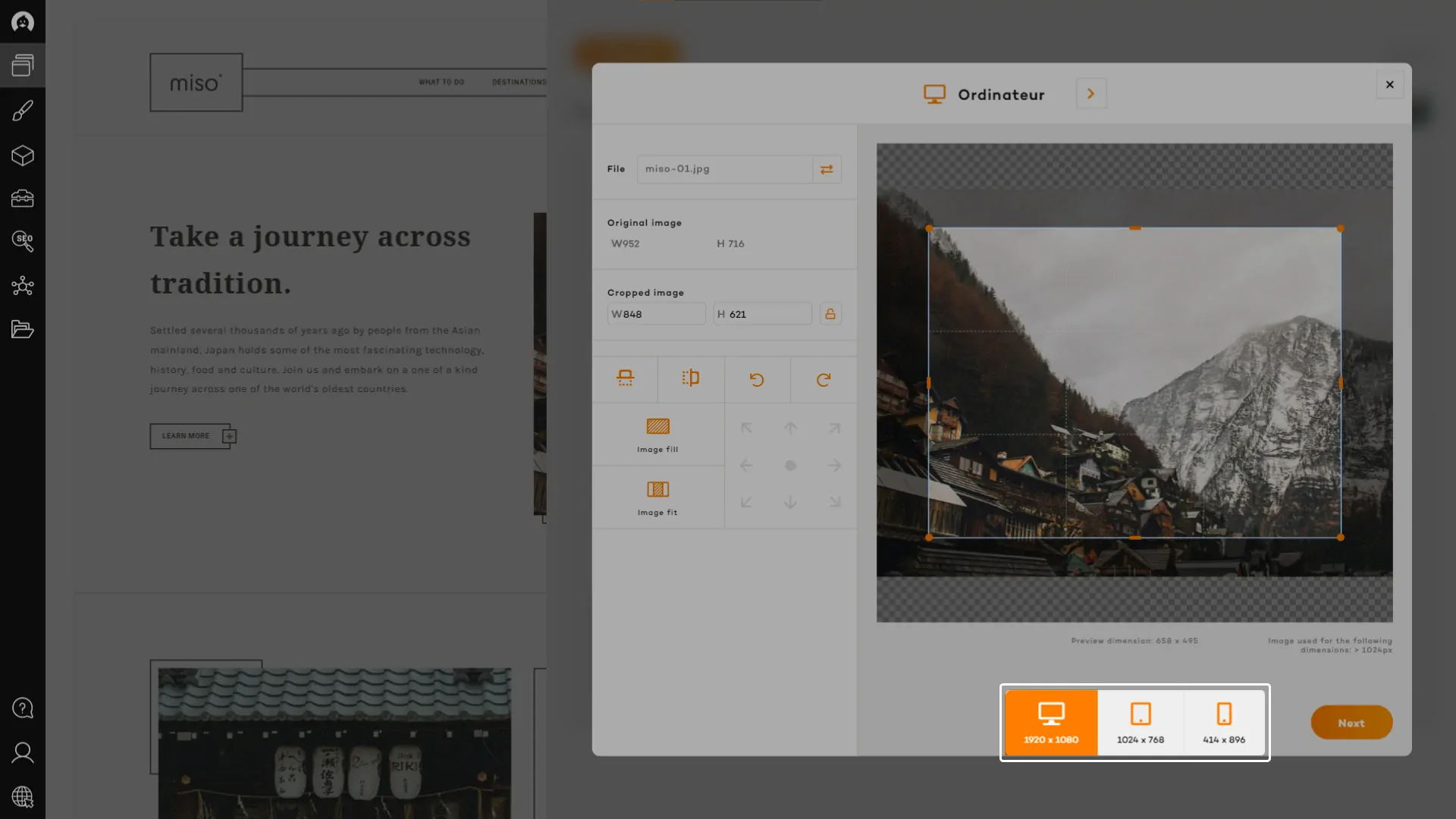Align image to top-left corner arrow
The width and height of the screenshot is (1456, 819).
pos(746,428)
